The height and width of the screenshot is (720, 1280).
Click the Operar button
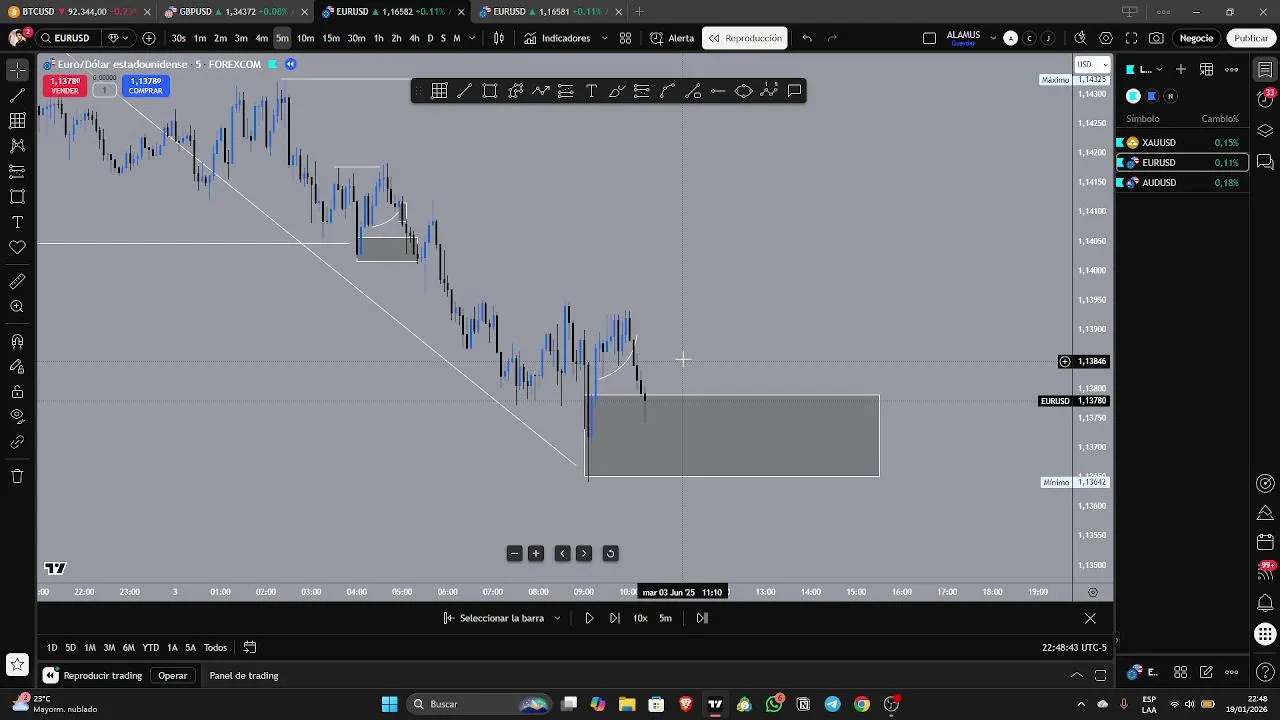[172, 676]
